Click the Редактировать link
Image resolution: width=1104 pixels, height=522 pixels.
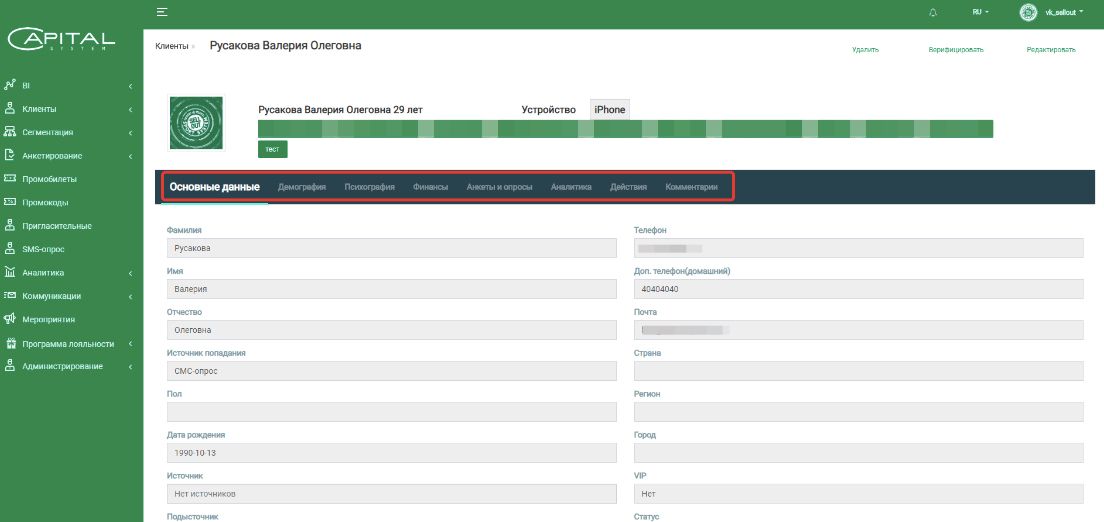tap(1050, 49)
